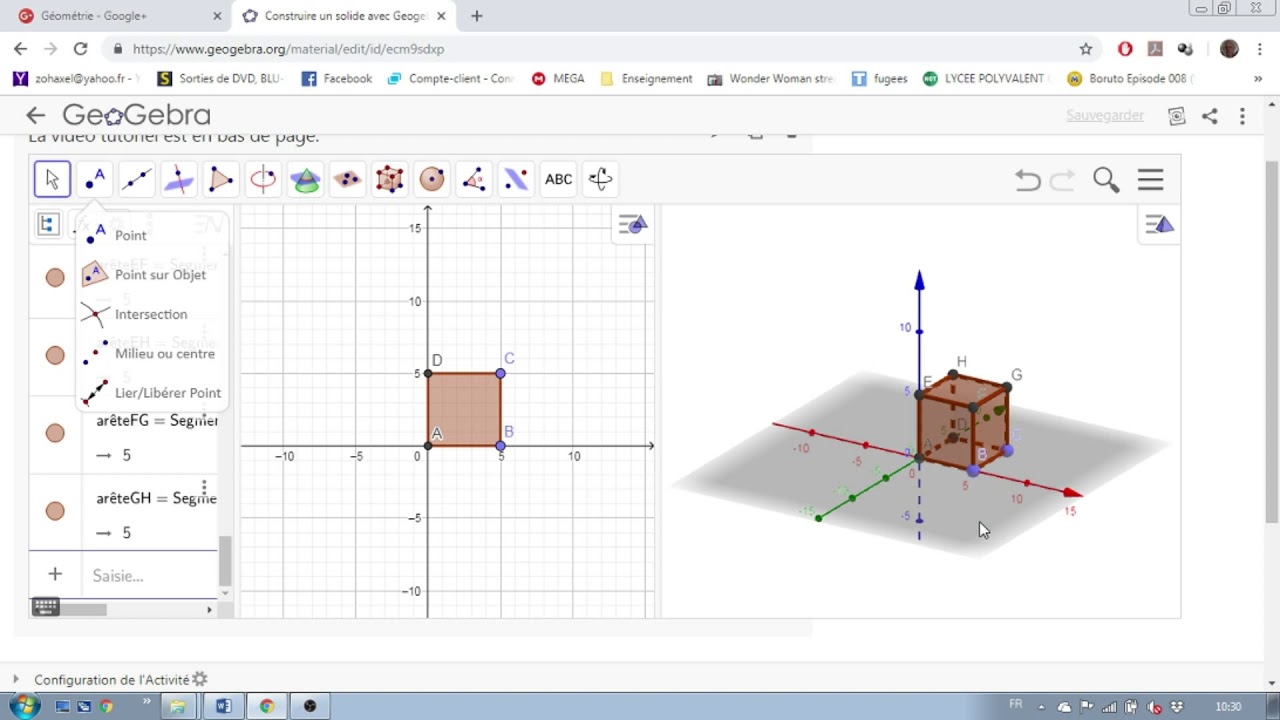Select the ABC Text tool
This screenshot has width=1280, height=720.
point(558,180)
